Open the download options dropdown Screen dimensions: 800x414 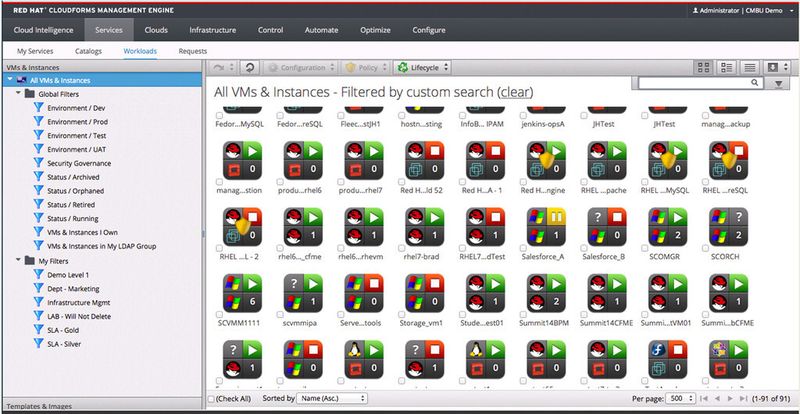[x=777, y=67]
